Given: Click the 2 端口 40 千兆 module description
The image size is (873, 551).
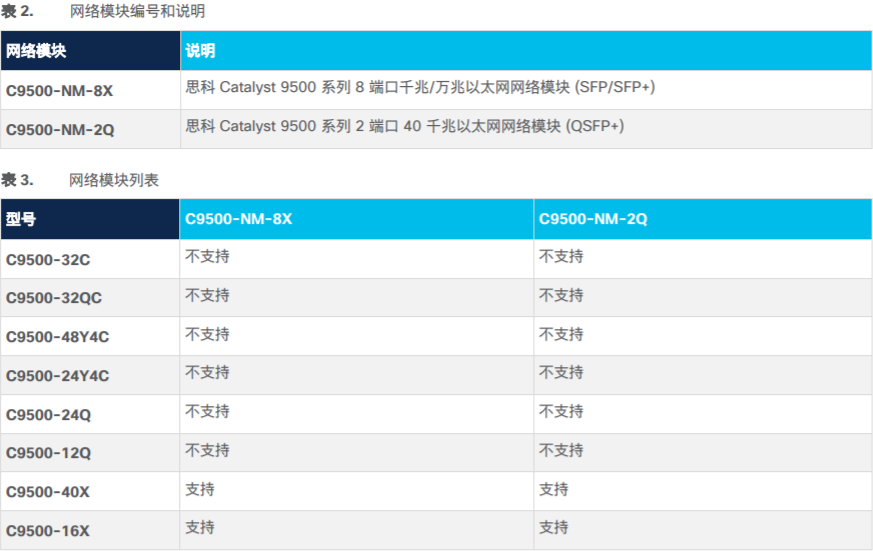Looking at the screenshot, I should tap(405, 126).
